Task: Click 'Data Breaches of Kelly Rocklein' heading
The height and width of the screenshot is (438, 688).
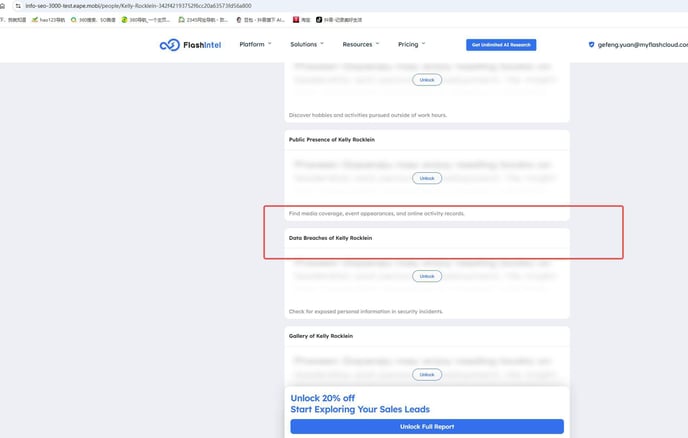Action: 330,238
